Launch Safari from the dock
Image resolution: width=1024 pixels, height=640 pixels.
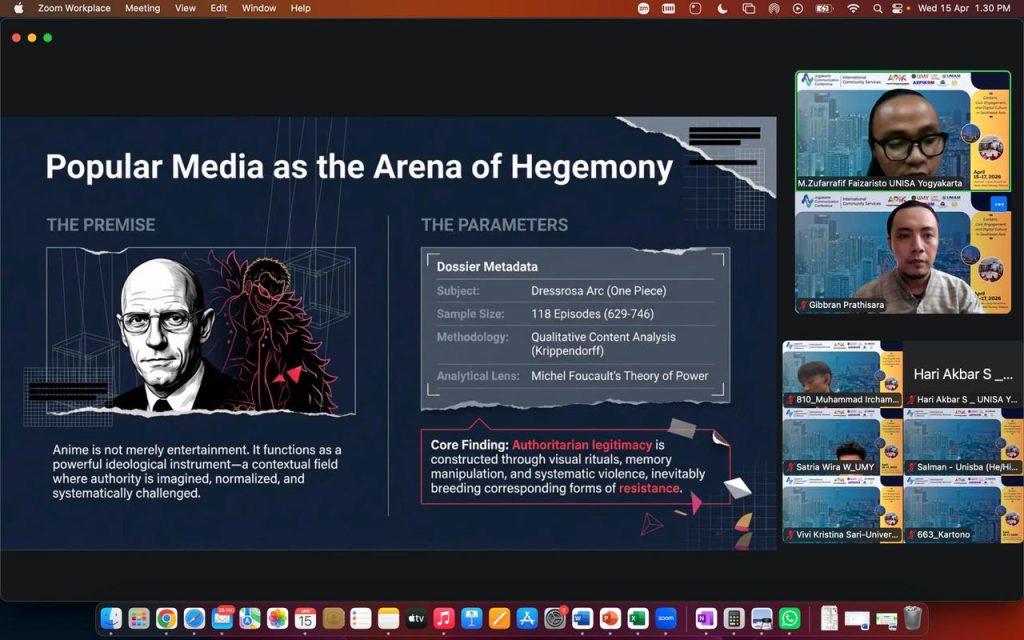click(x=194, y=618)
